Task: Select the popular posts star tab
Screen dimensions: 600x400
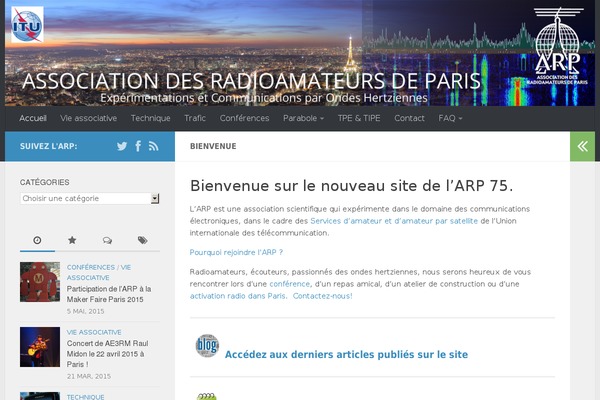Action: point(72,240)
